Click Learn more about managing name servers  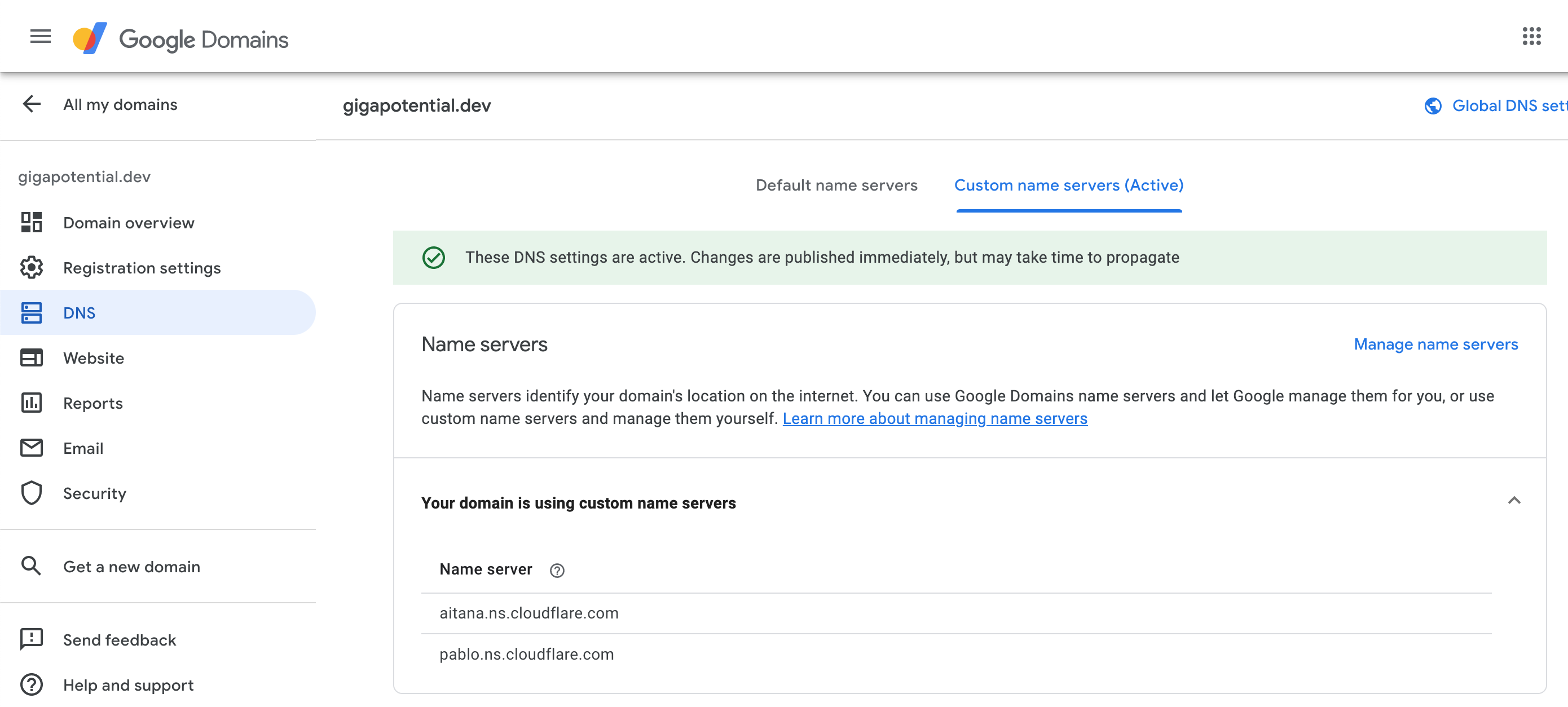(x=935, y=418)
